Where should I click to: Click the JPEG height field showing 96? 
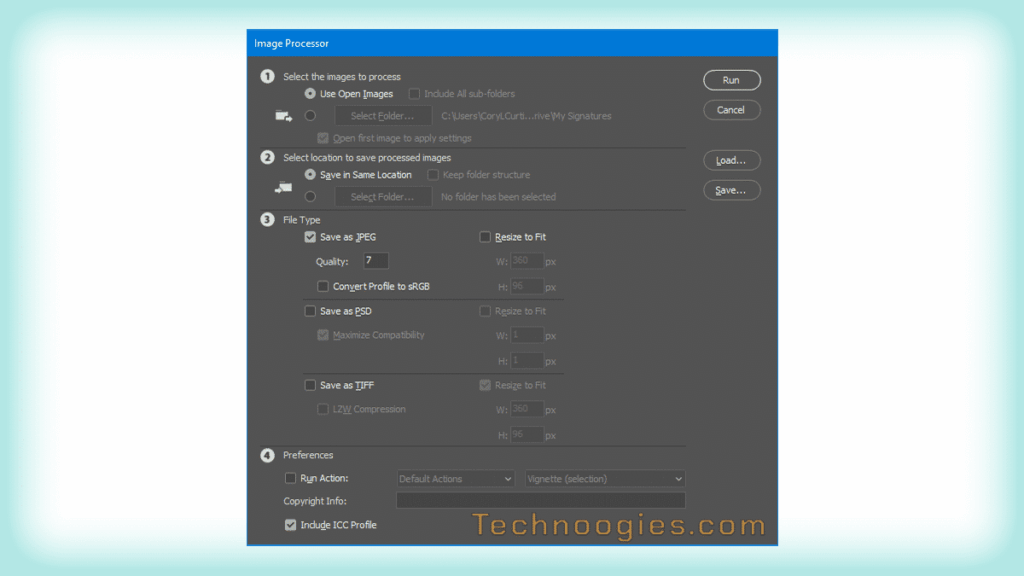tap(526, 286)
